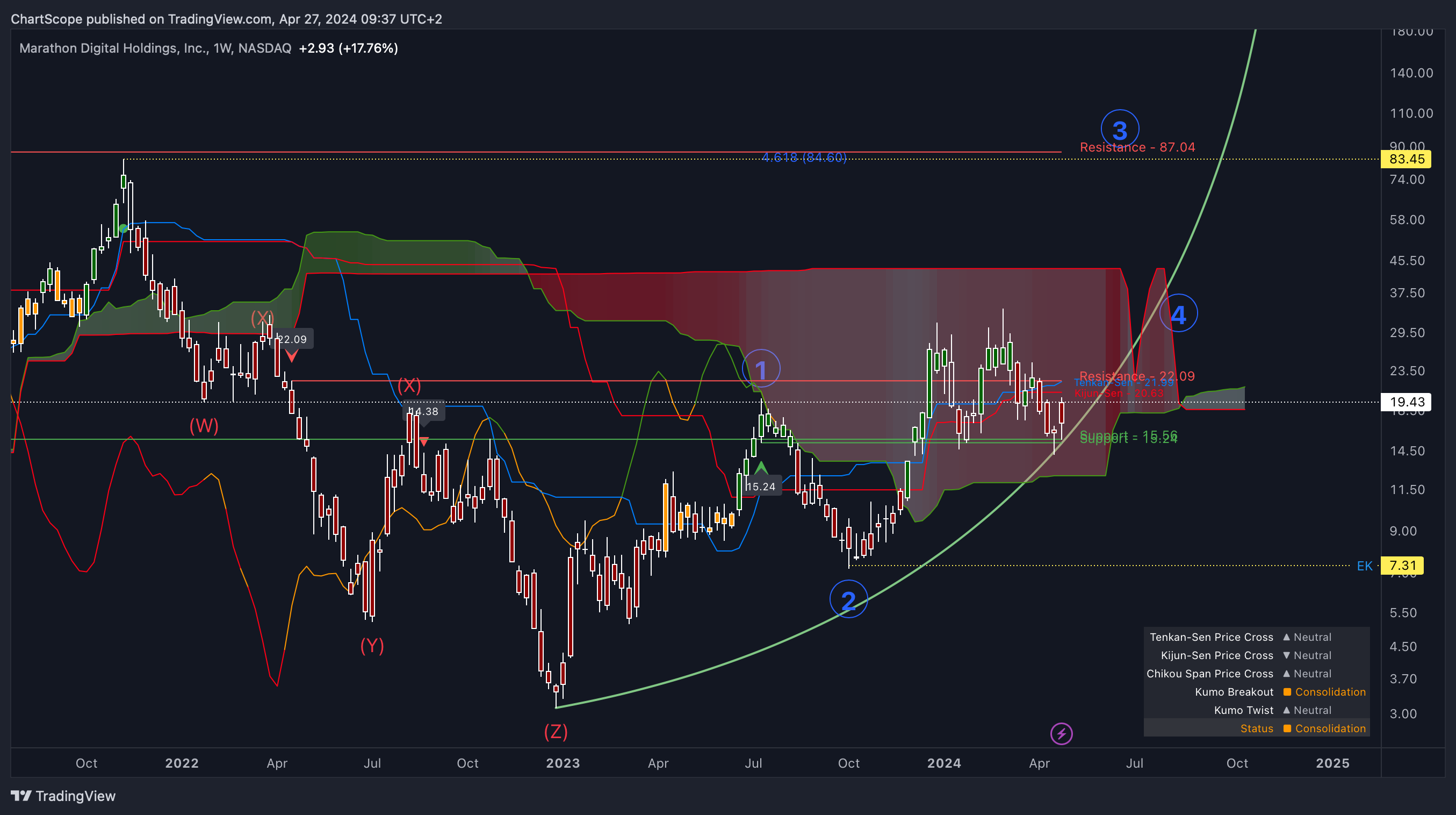The image size is (1456, 815).
Task: Click the 2025 label on time axis
Action: point(1332,763)
